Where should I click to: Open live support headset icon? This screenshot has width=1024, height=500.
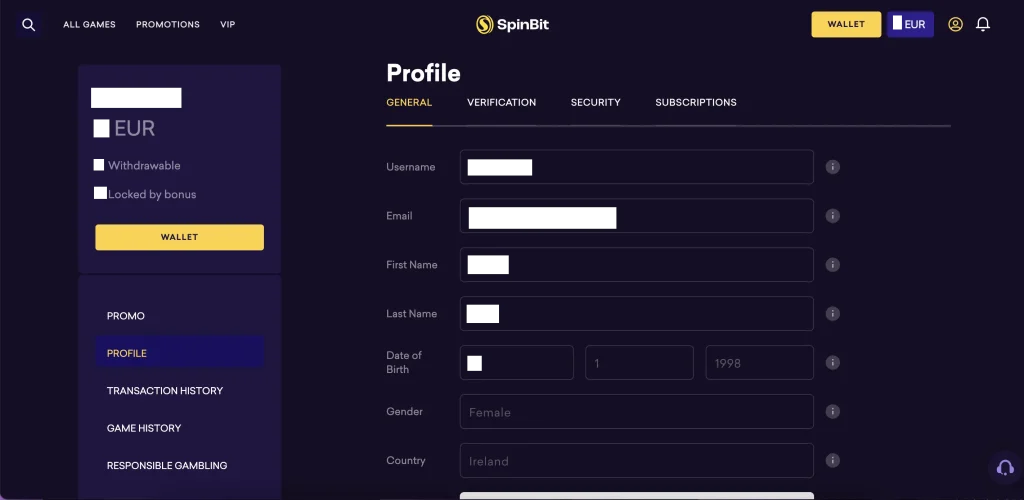[1005, 467]
